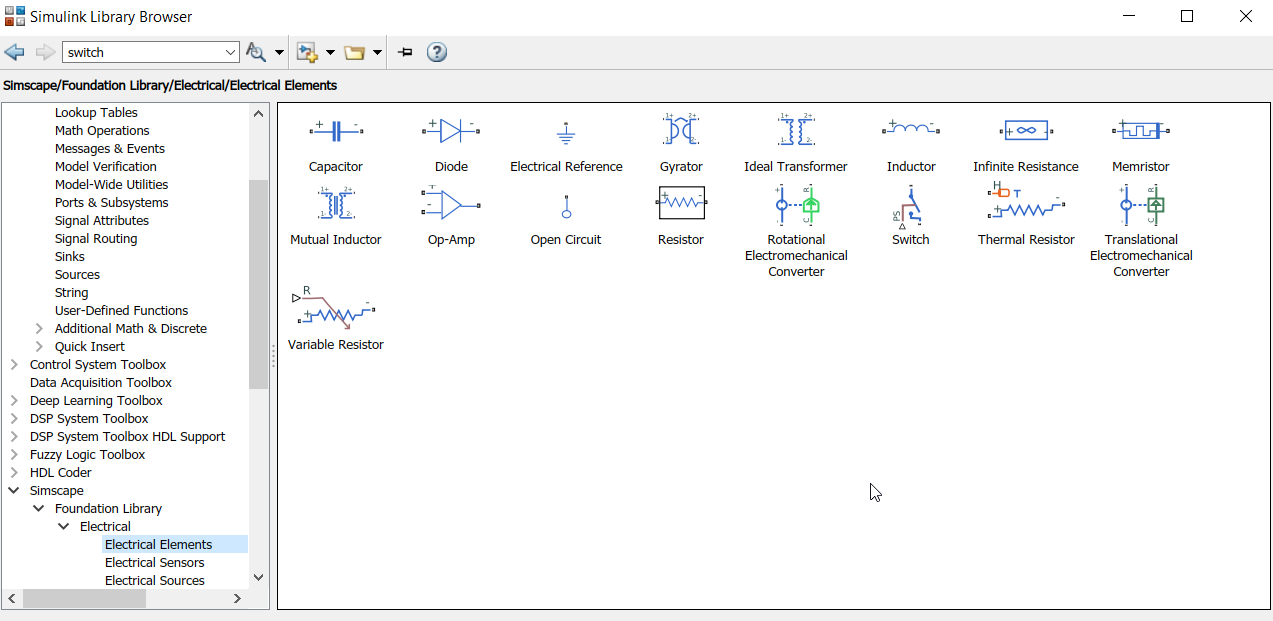Select Ports & Subsystems library
The image size is (1273, 621).
[111, 202]
